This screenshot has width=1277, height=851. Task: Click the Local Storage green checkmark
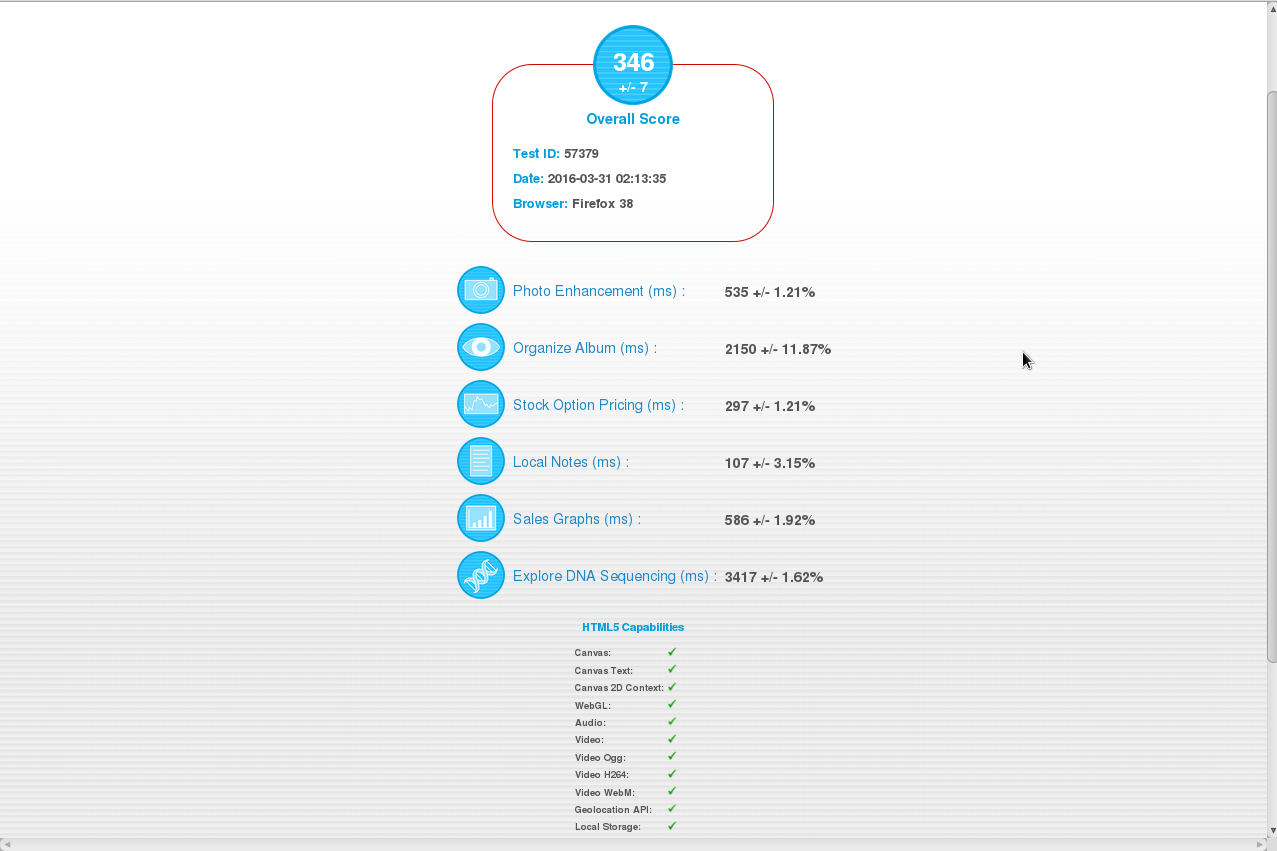tap(672, 826)
